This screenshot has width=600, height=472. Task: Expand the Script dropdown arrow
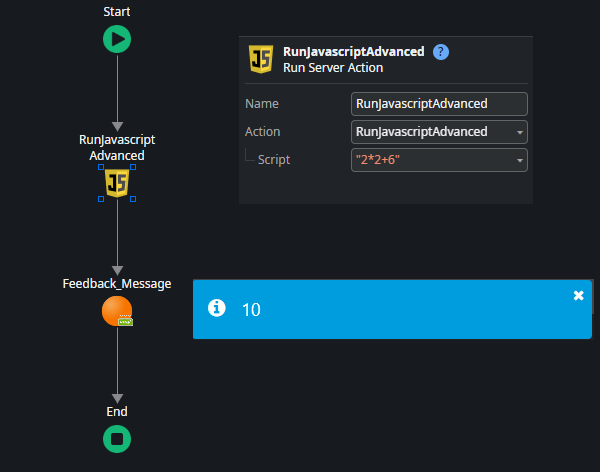[519, 160]
